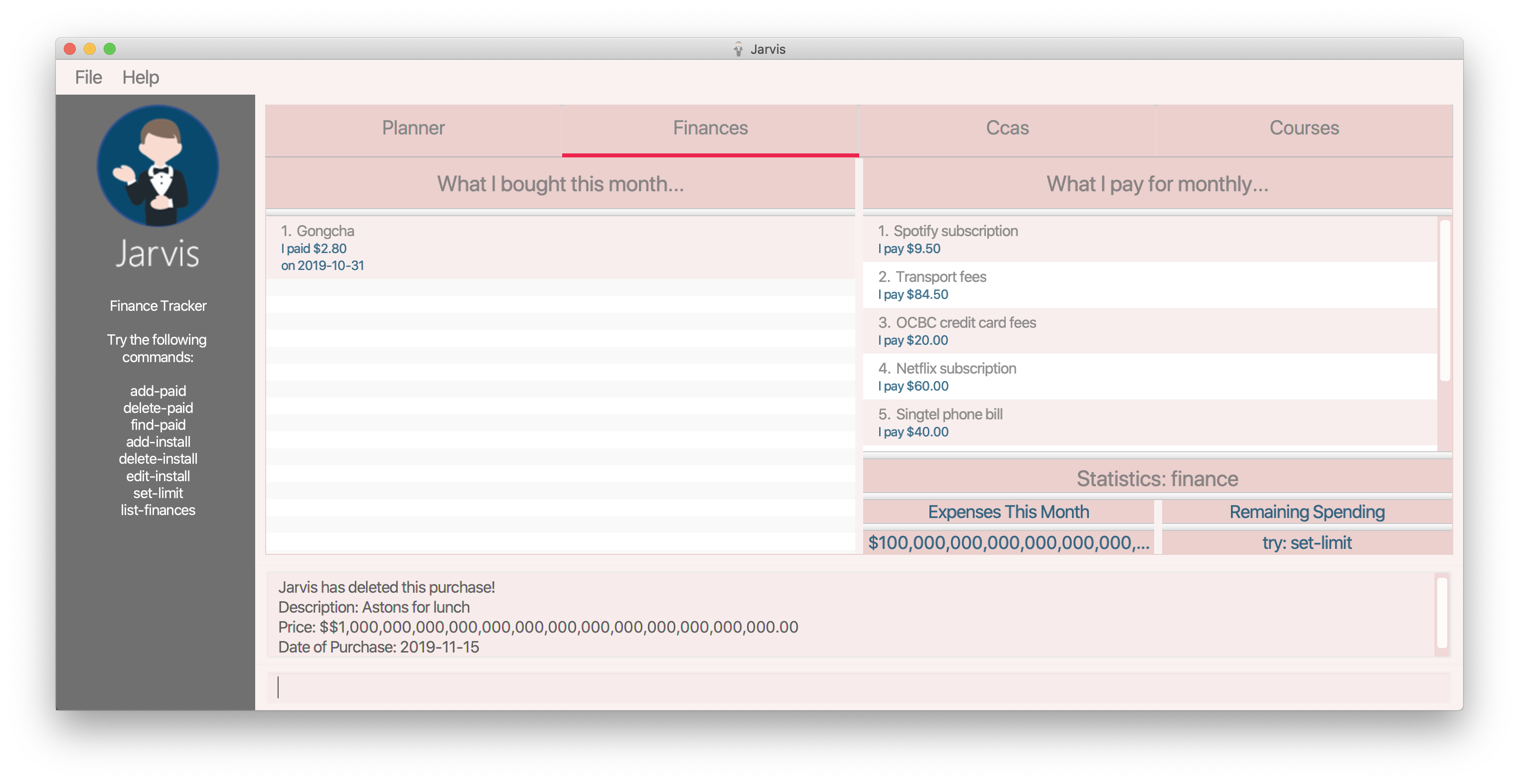Select the Transport fees installment
1519x784 pixels.
point(1149,285)
